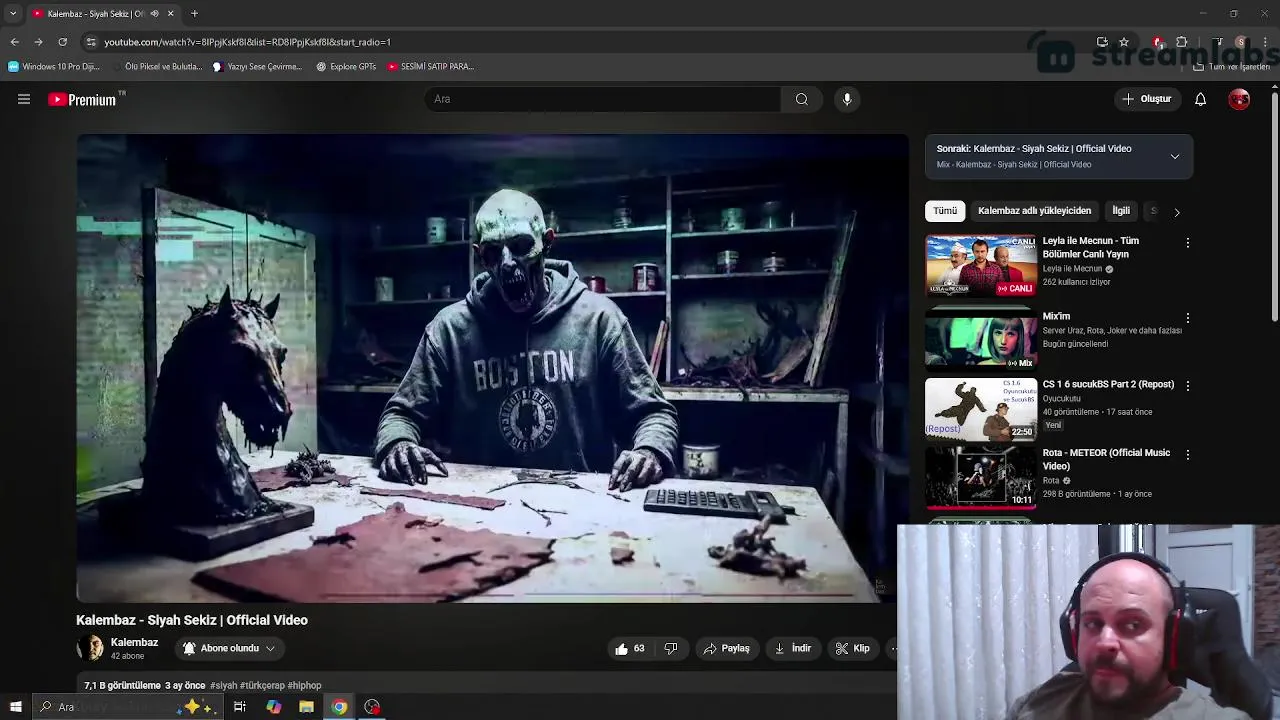Start voice search with microphone icon
The image size is (1280, 720).
pos(847,99)
